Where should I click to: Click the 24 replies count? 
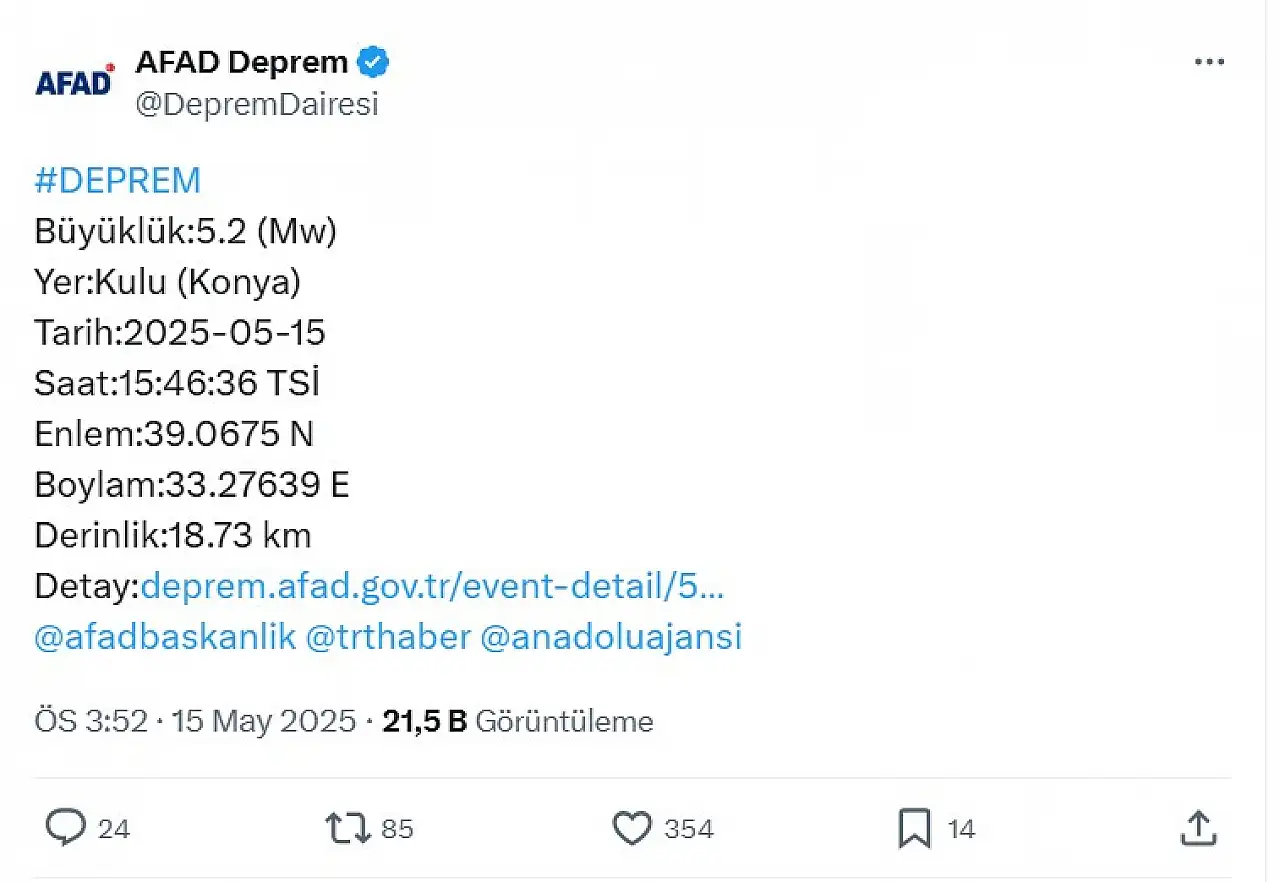tap(114, 829)
